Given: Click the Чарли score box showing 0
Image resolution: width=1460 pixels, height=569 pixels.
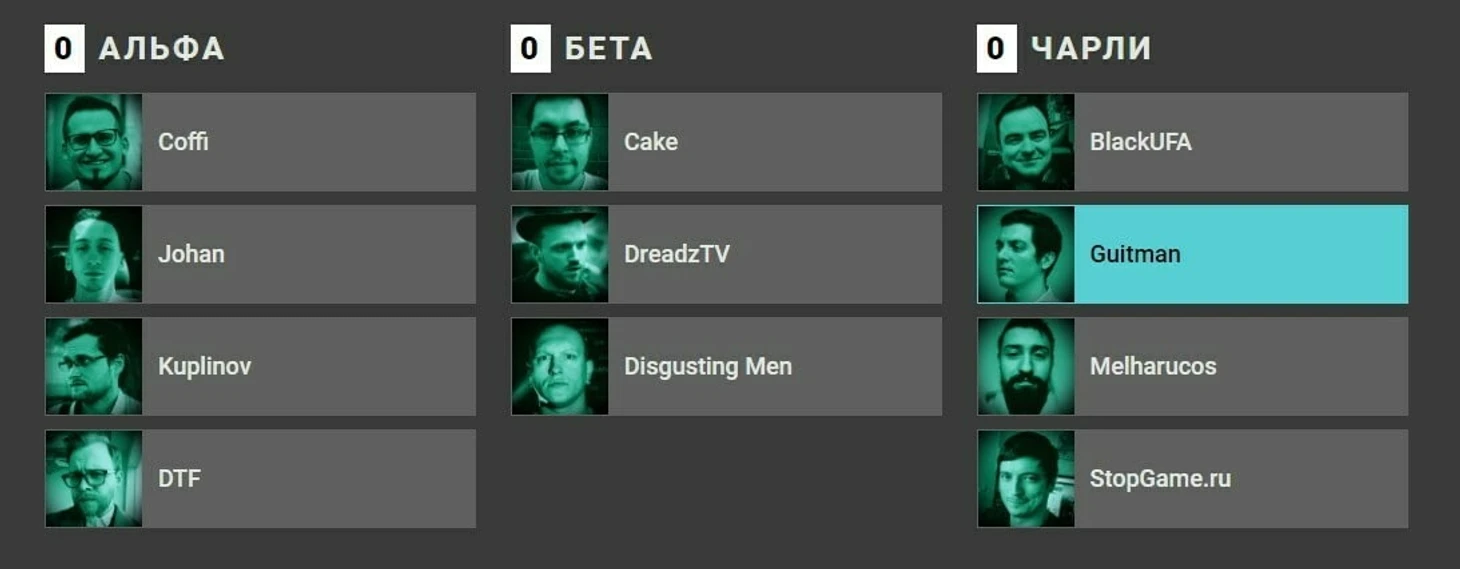Looking at the screenshot, I should click(996, 49).
